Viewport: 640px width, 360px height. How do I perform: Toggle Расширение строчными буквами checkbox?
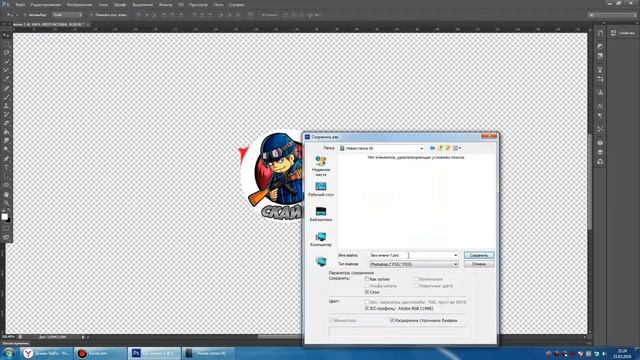pos(392,320)
